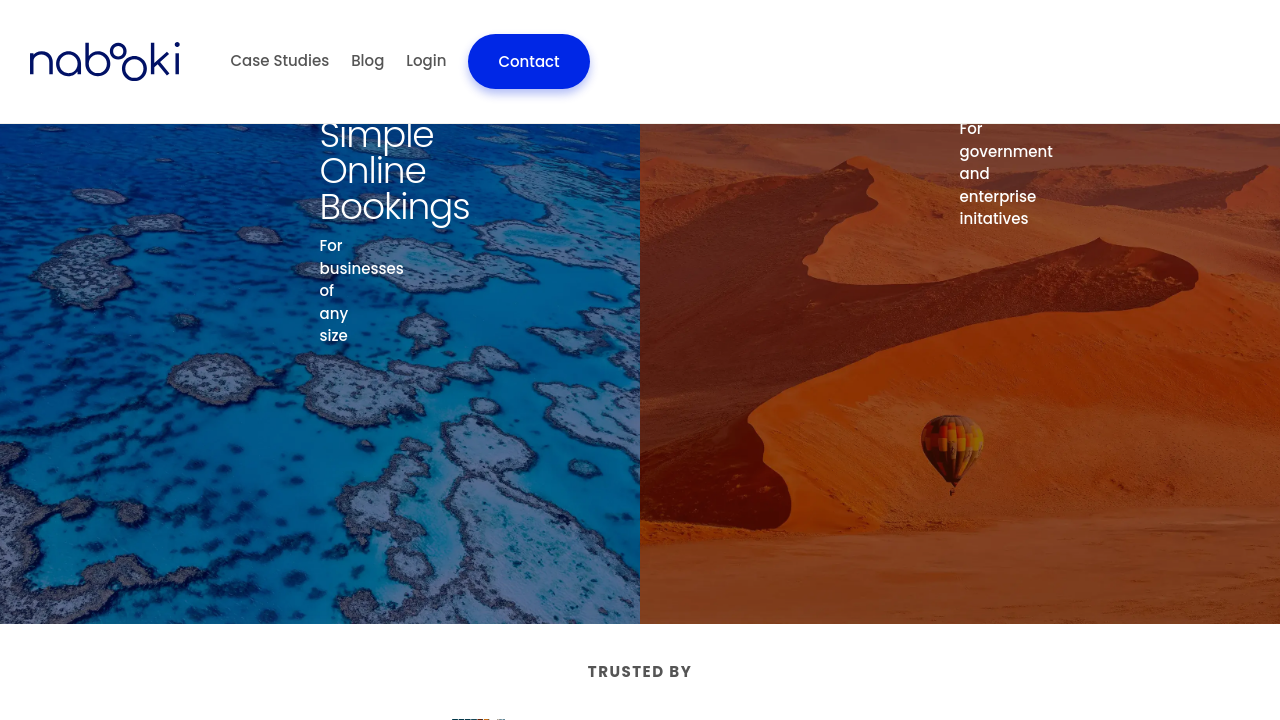Viewport: 1280px width, 720px height.
Task: Click the small circle in nabooki logo
Action: (118, 49)
